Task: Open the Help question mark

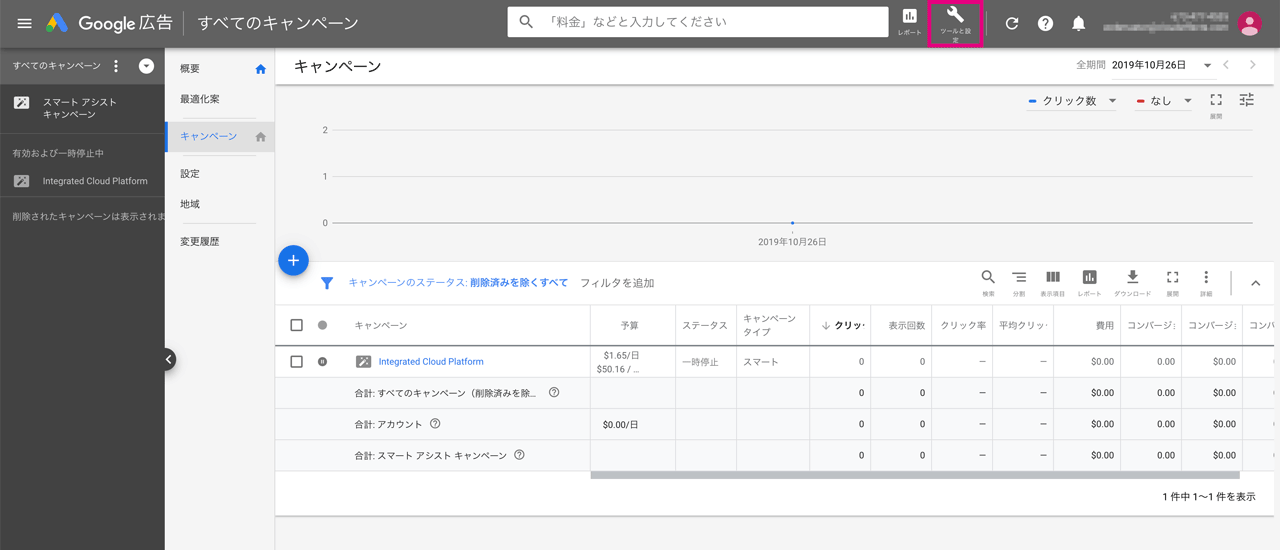Action: point(1045,23)
